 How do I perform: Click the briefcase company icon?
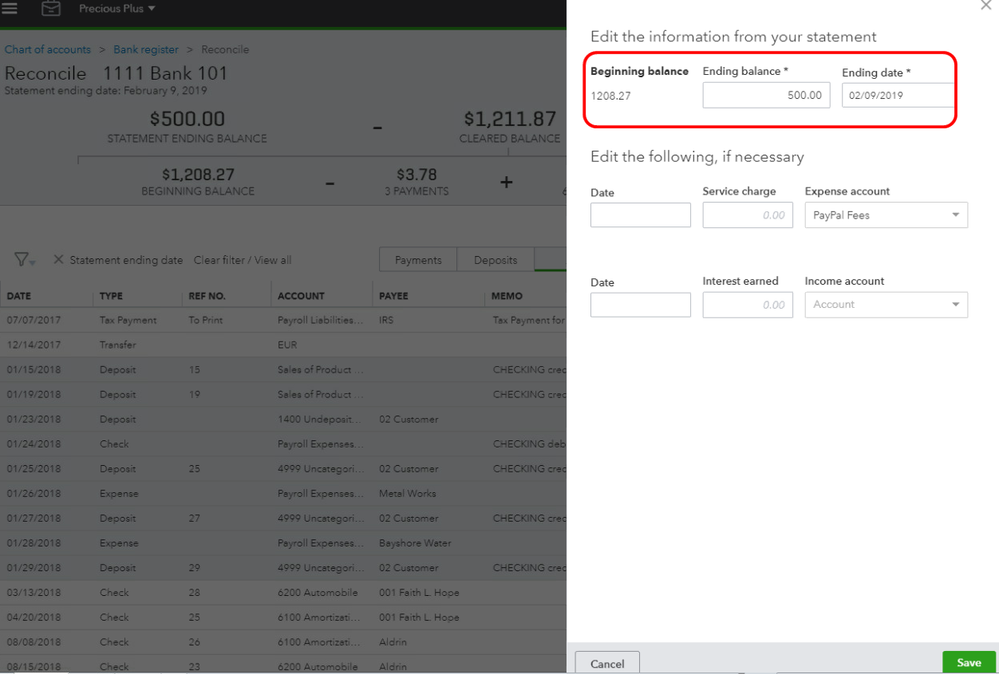pyautogui.click(x=51, y=9)
